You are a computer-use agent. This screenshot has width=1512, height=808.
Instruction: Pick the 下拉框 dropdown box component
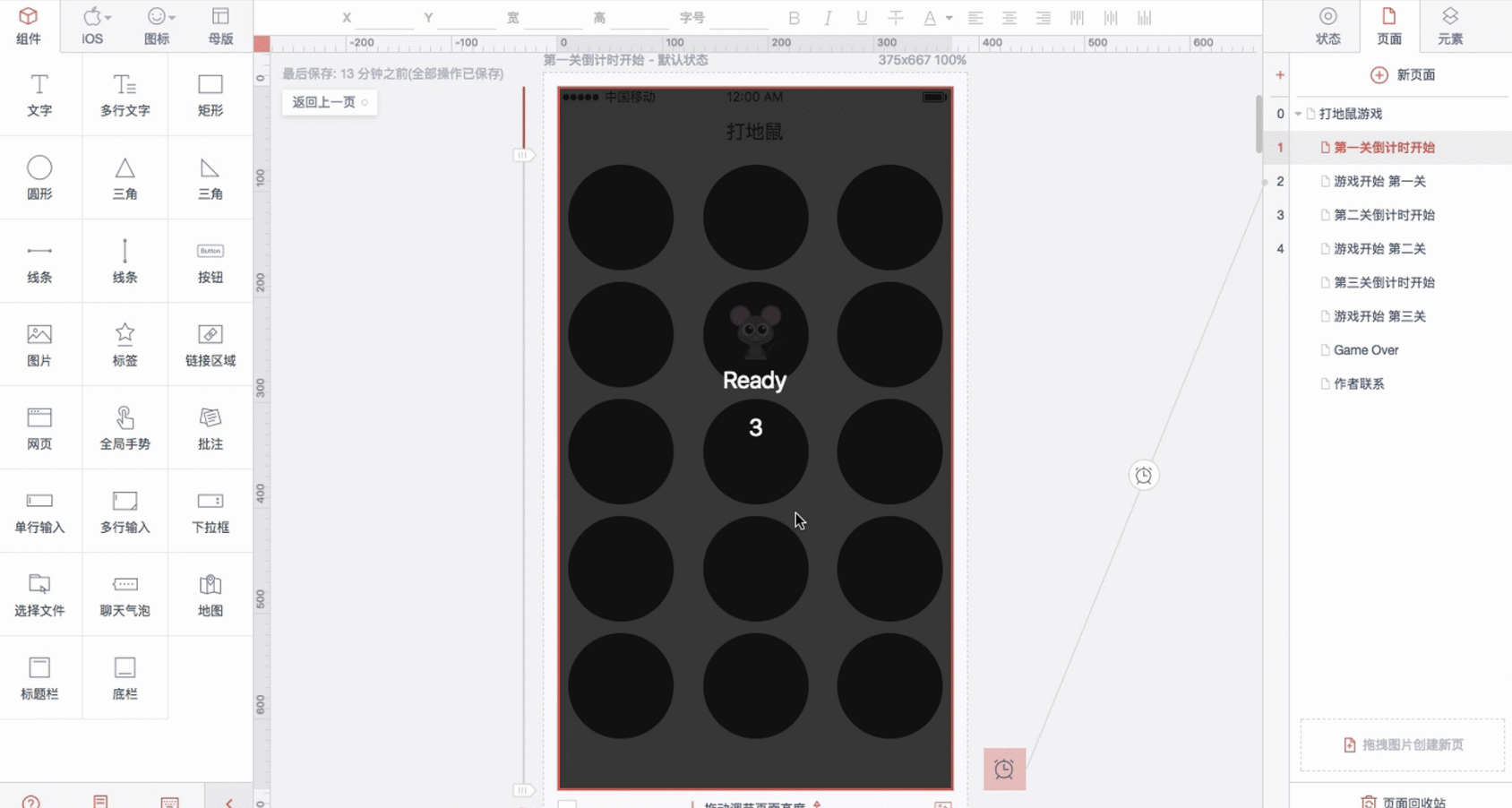[x=210, y=511]
